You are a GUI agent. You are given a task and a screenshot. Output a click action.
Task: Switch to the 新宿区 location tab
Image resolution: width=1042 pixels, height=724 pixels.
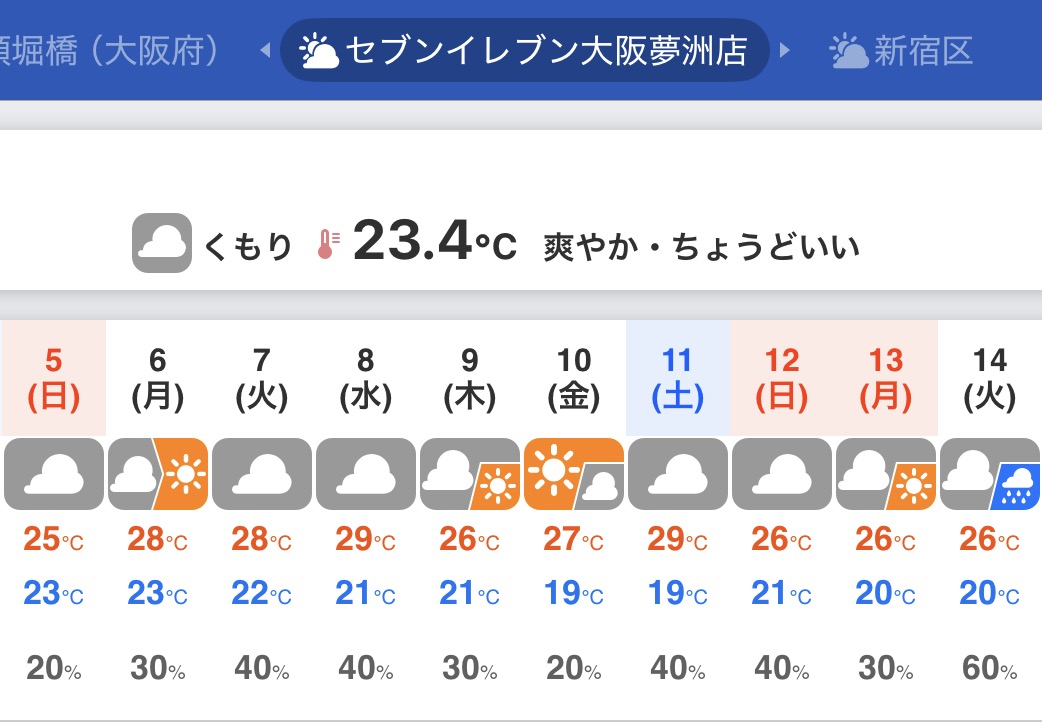pyautogui.click(x=901, y=50)
